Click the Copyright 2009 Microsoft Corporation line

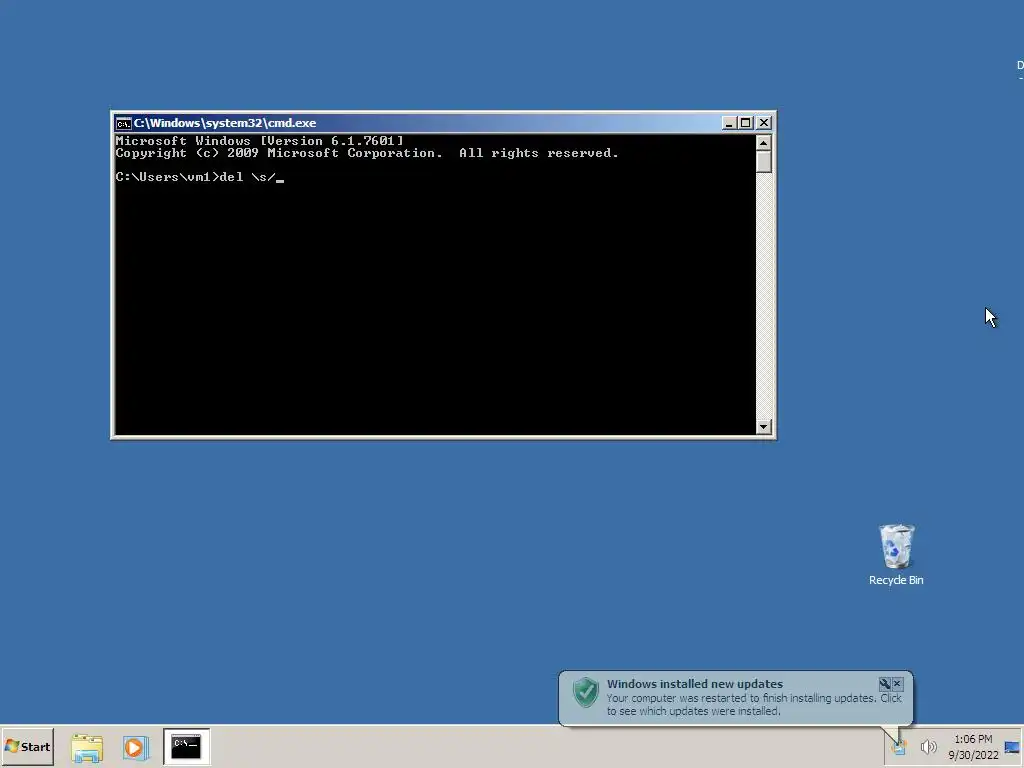(x=366, y=153)
